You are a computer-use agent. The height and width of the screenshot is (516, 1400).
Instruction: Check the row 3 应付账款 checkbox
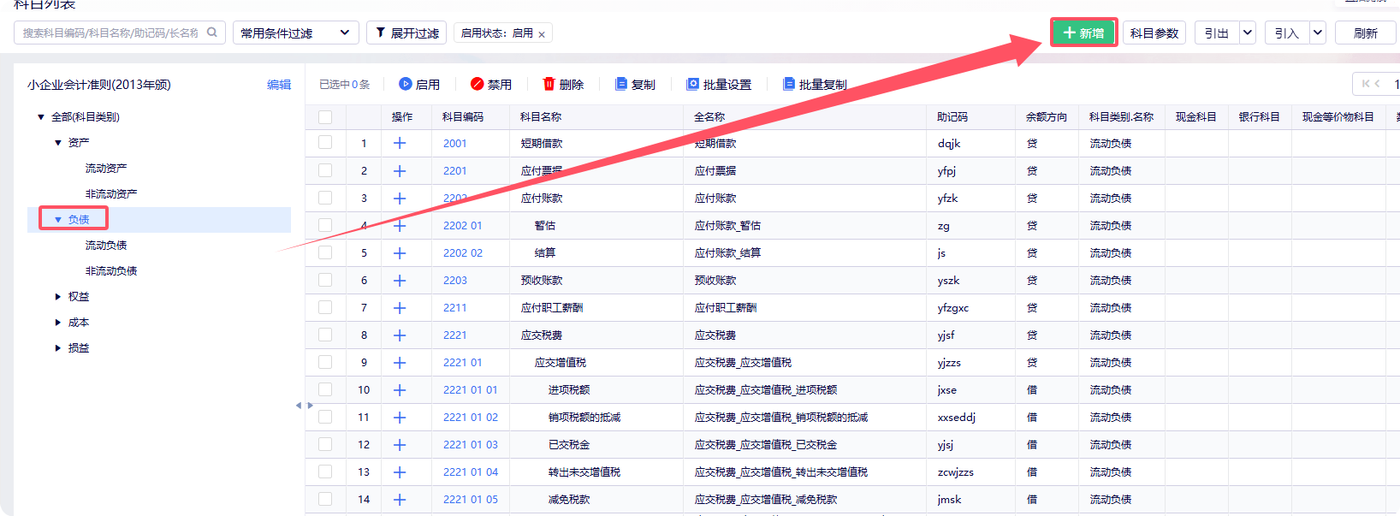[325, 198]
